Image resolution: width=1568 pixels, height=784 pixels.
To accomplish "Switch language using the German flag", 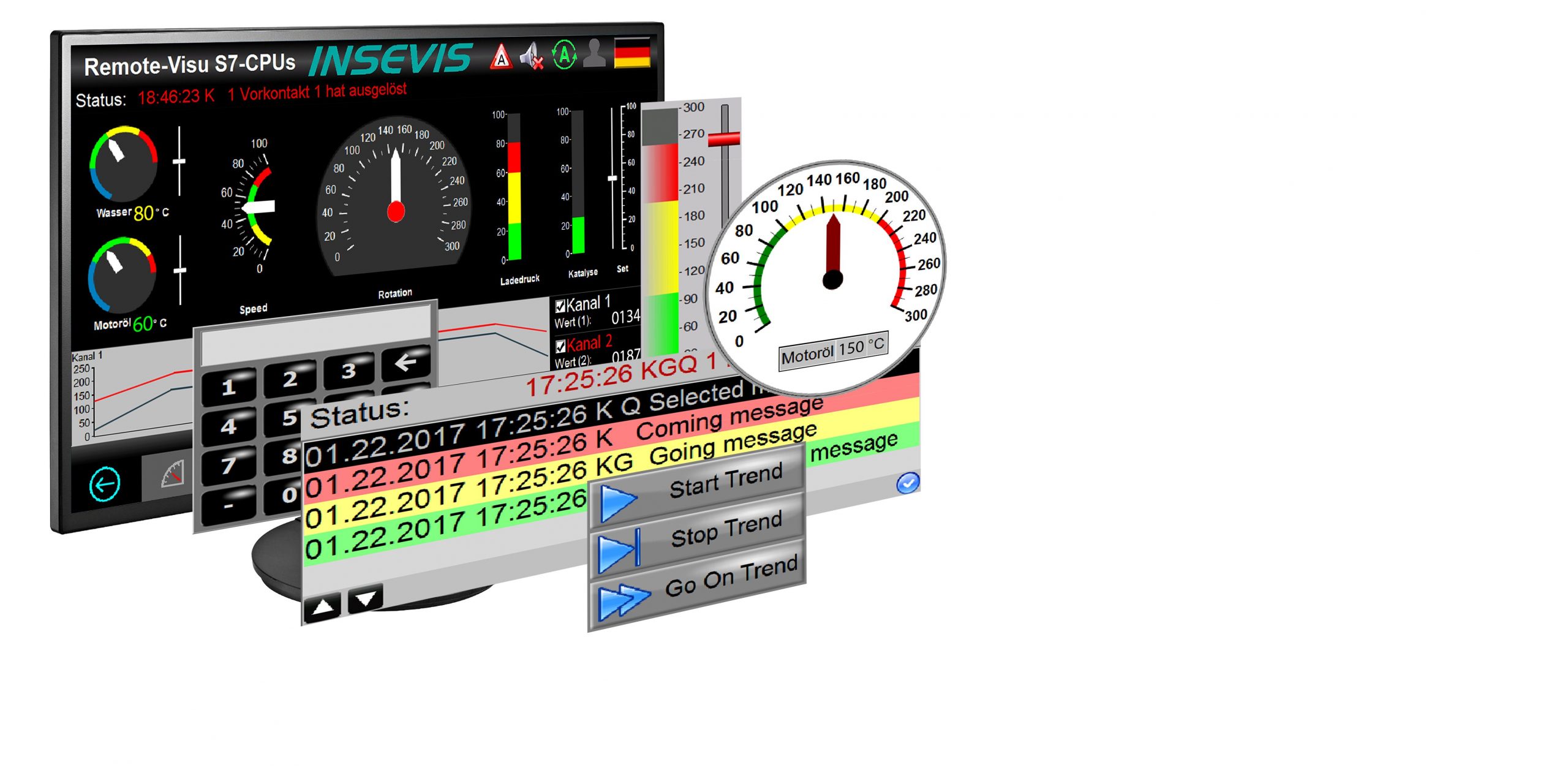I will pos(631,52).
